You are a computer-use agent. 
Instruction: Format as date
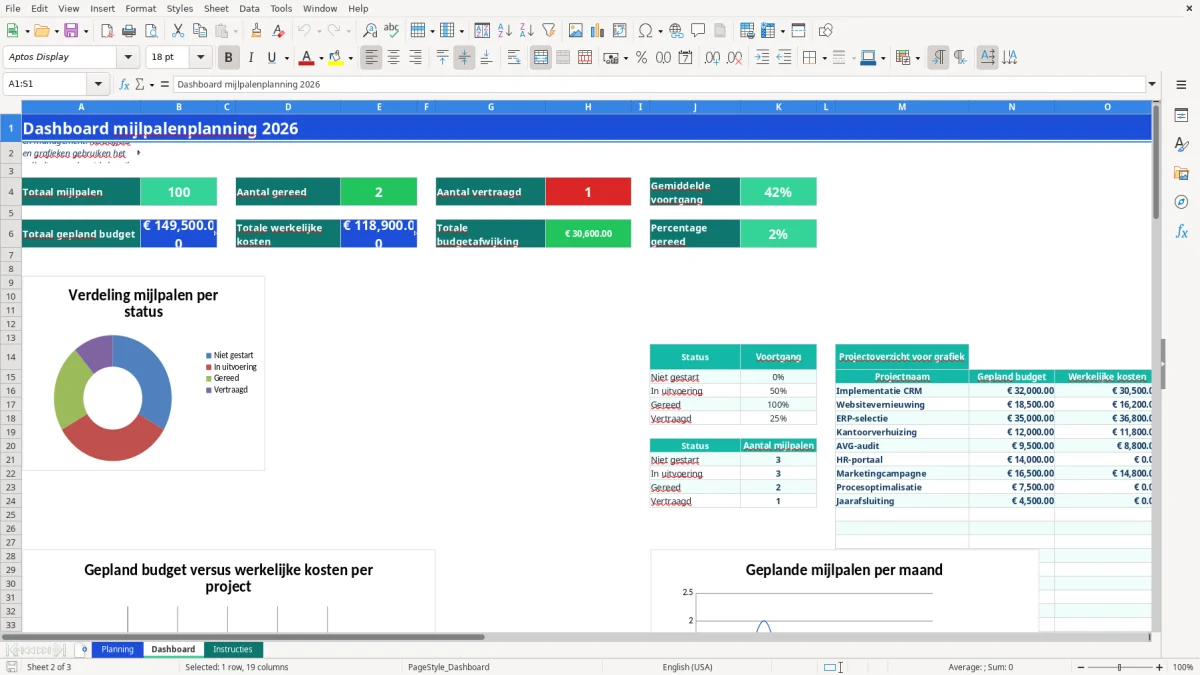pos(686,58)
